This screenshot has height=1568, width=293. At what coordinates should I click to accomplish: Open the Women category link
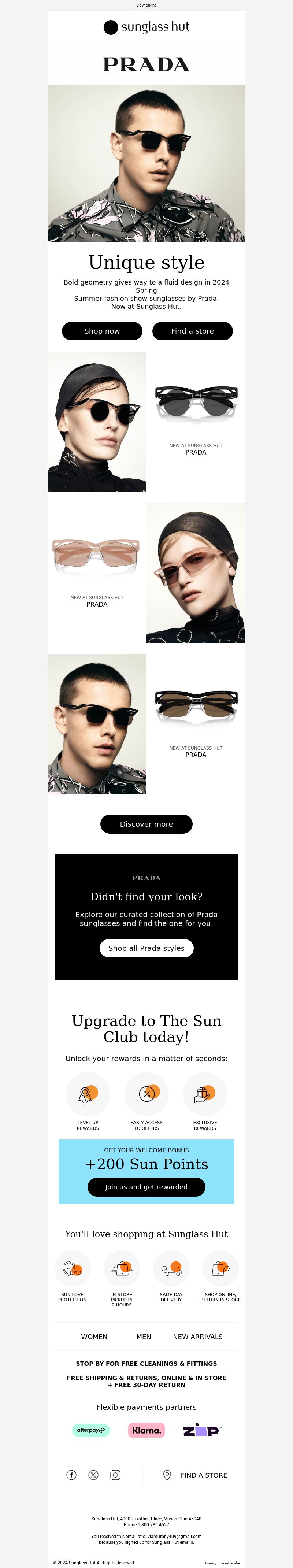click(x=94, y=1337)
